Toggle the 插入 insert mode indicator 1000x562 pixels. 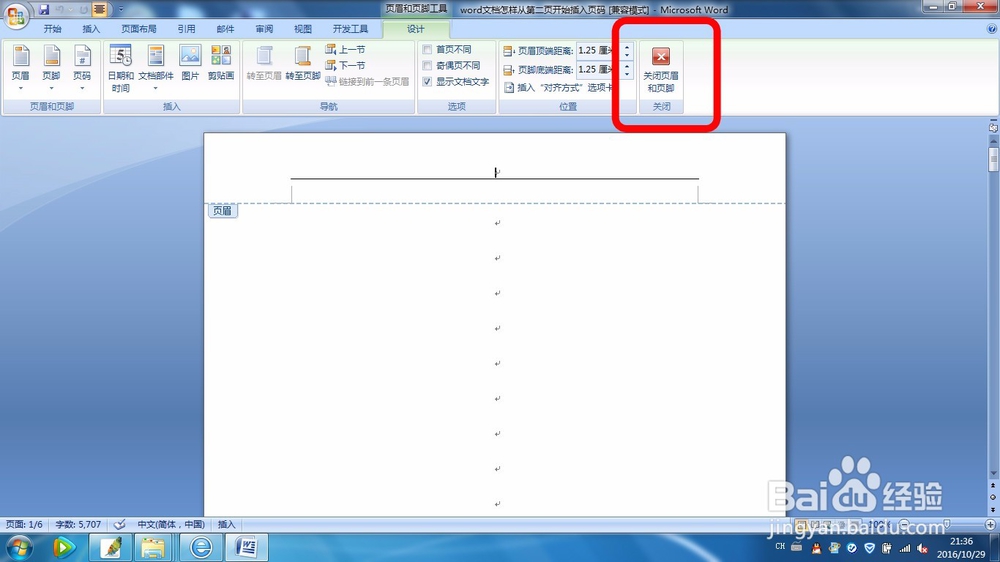(226, 524)
